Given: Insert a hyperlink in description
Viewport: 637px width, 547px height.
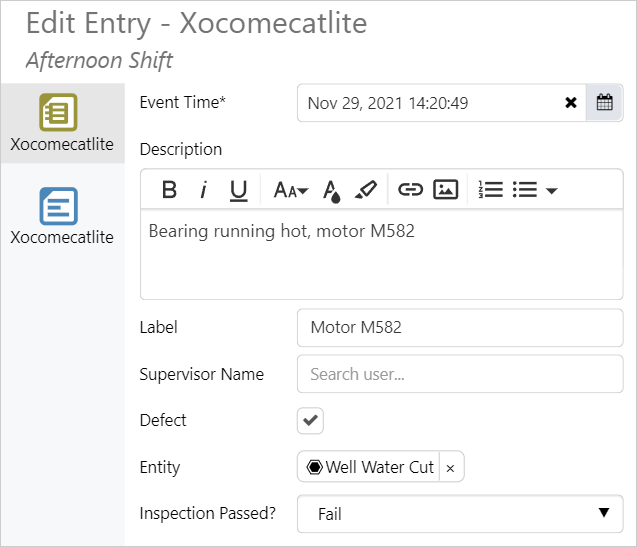Looking at the screenshot, I should click(410, 190).
